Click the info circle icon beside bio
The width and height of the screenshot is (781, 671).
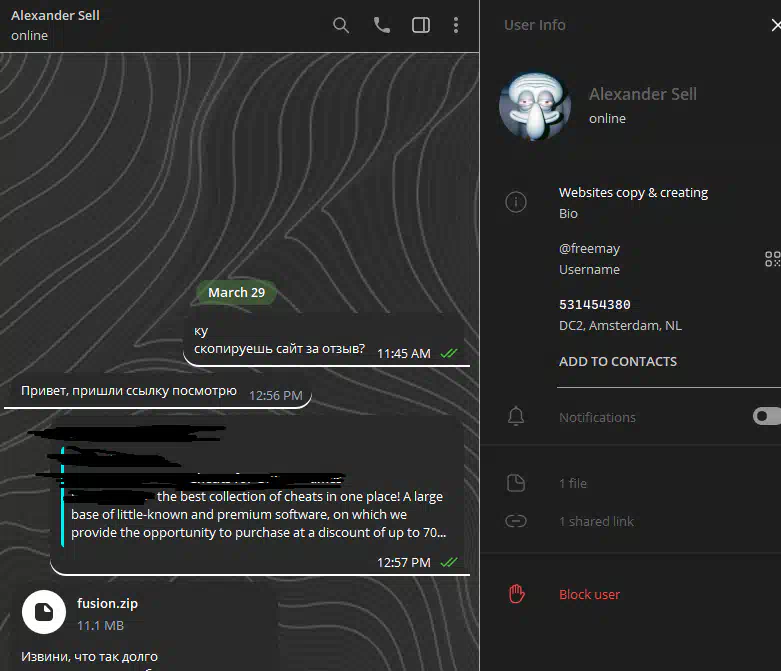pyautogui.click(x=516, y=203)
